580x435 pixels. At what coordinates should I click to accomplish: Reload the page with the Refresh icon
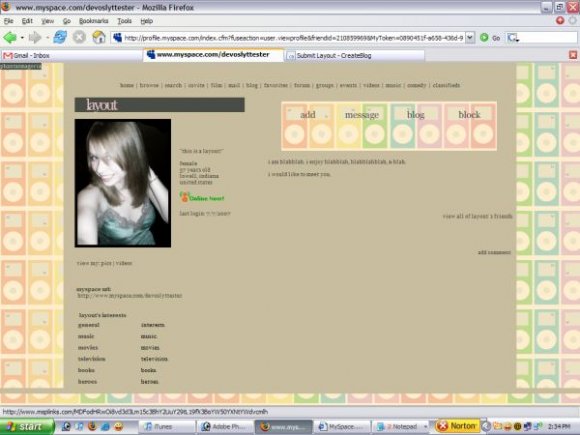[x=60, y=37]
